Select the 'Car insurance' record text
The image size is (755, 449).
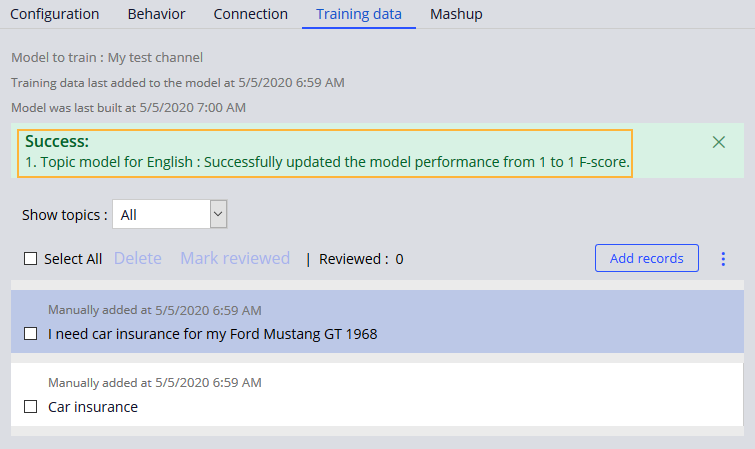point(93,407)
